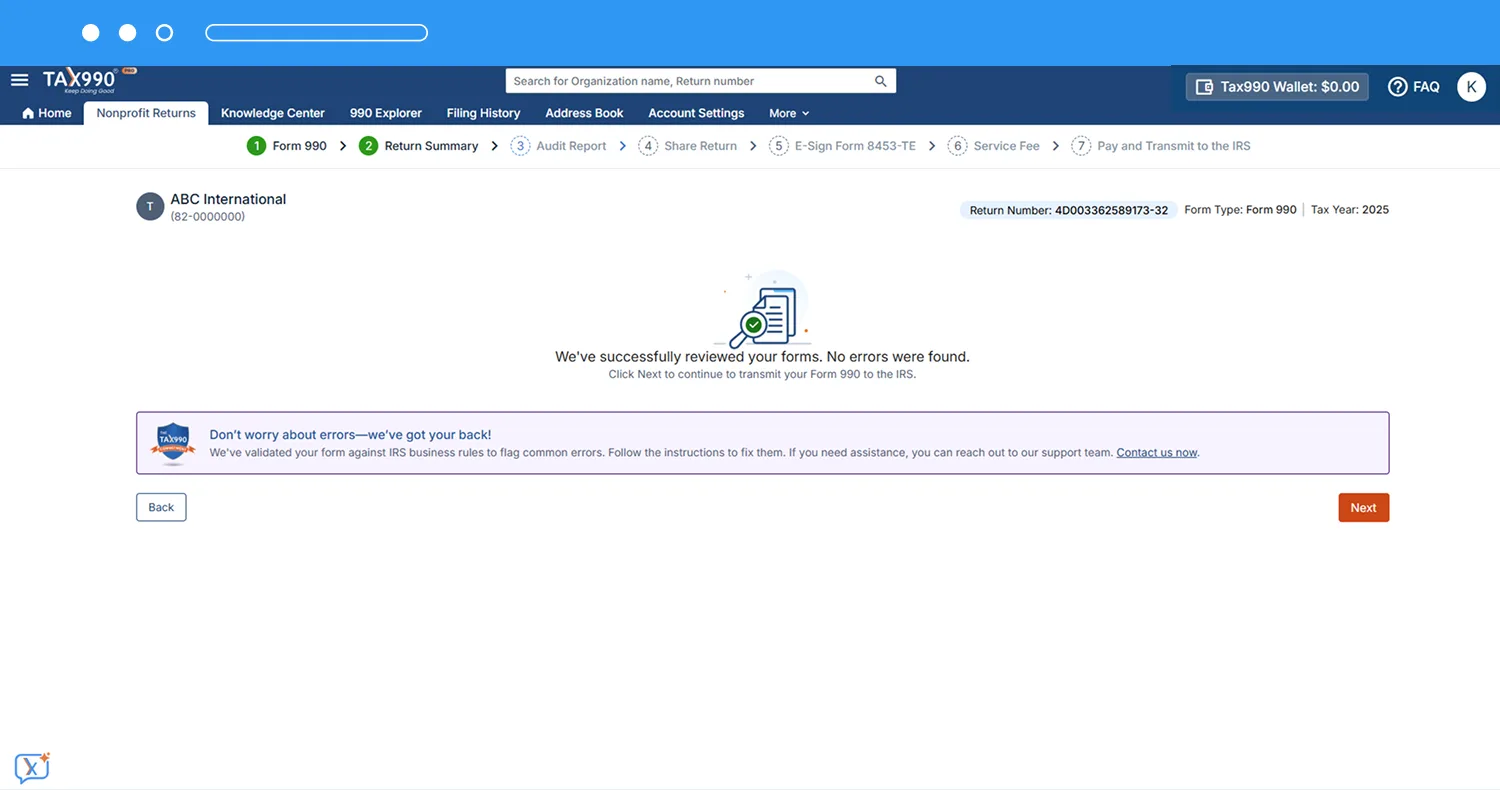Click the Back button
The width and height of the screenshot is (1500, 790).
[x=161, y=507]
